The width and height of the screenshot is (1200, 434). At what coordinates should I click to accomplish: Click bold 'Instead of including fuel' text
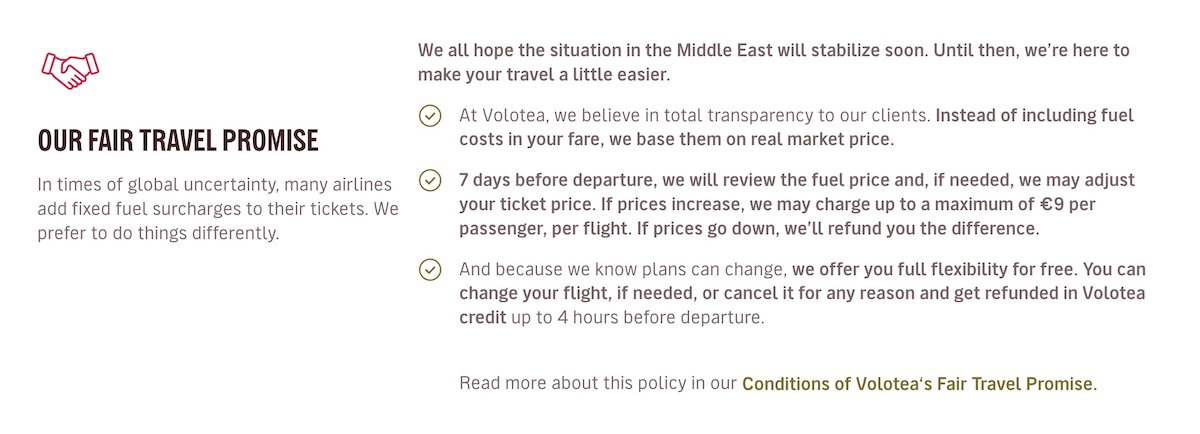tap(1034, 115)
